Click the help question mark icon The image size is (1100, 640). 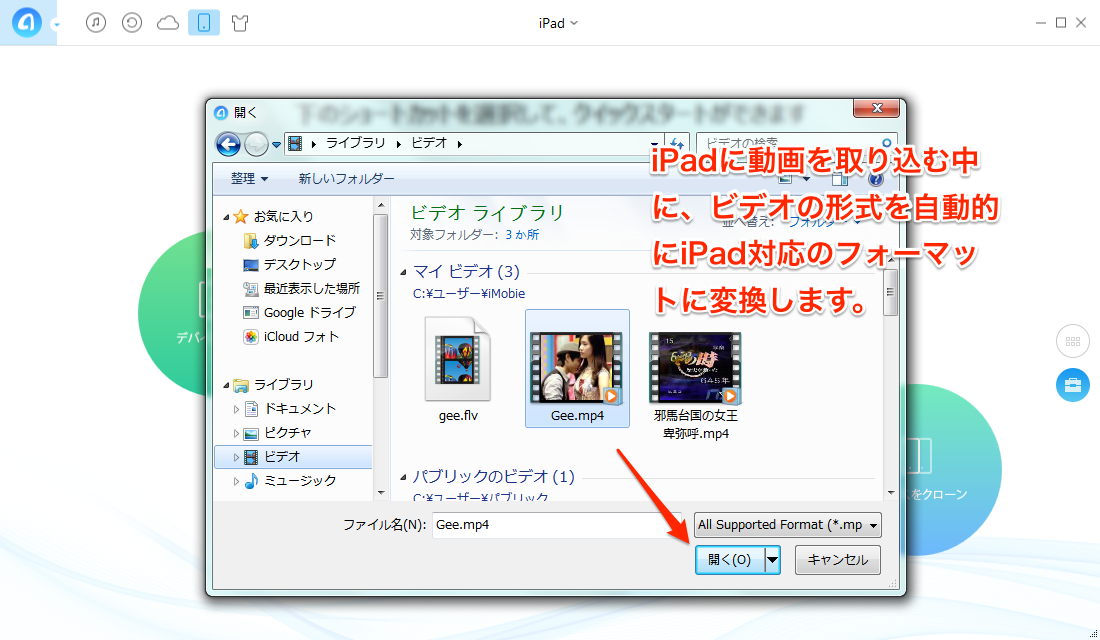[x=876, y=179]
